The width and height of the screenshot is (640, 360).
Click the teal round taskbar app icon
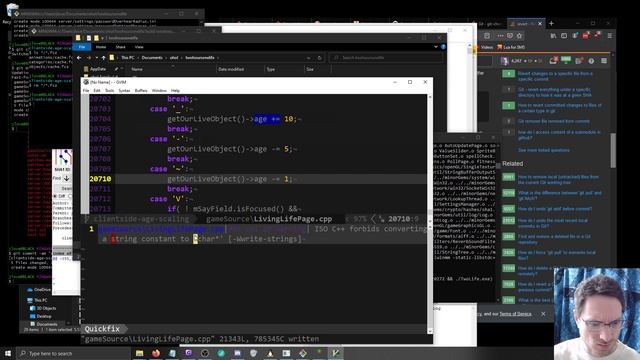[221, 353]
